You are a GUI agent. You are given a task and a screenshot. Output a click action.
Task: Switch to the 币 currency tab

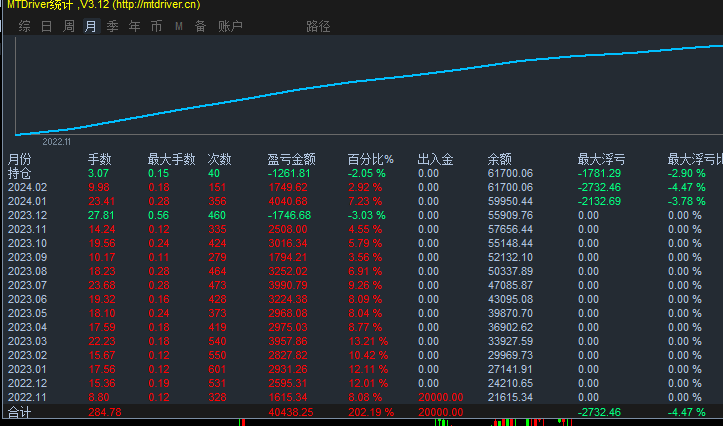156,26
